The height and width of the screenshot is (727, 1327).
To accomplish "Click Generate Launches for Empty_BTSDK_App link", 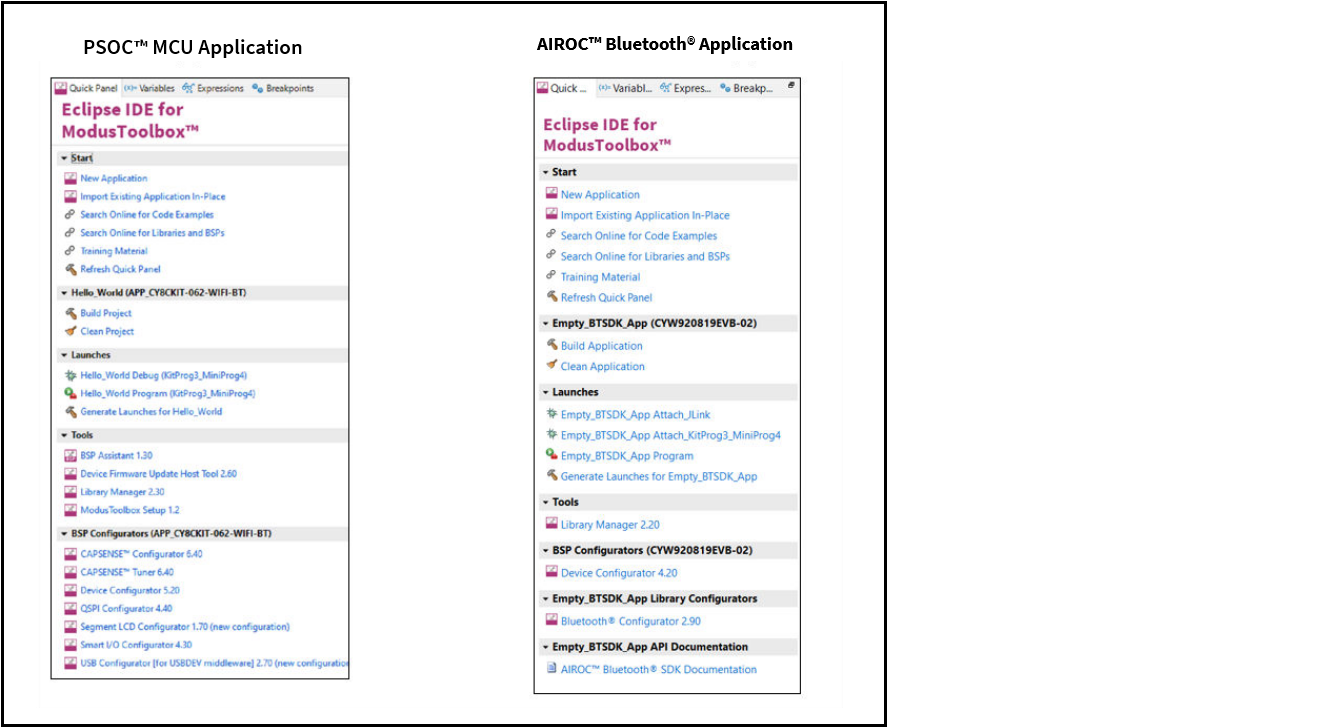I will [x=658, y=477].
